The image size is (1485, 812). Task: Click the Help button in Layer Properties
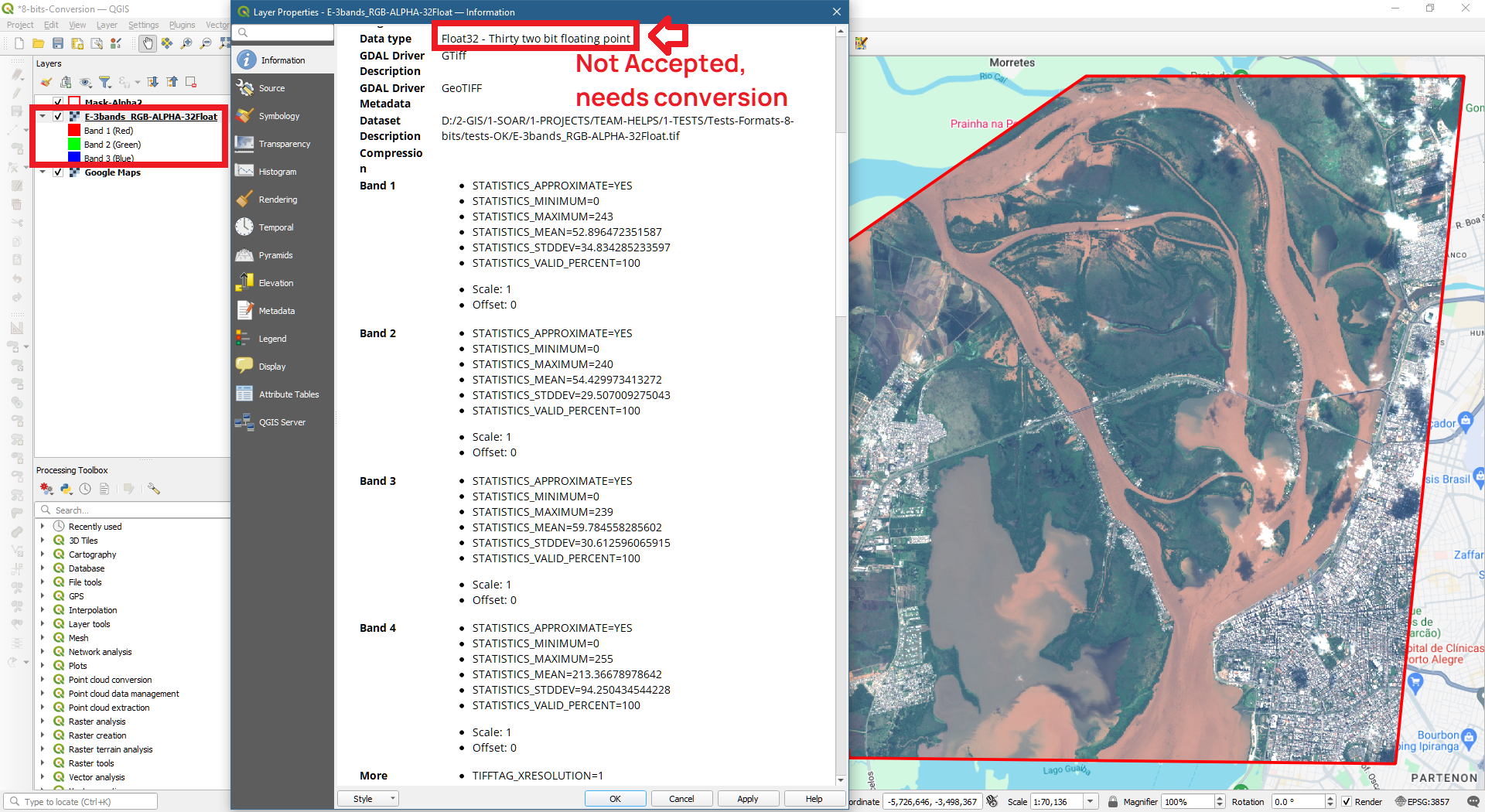pos(814,798)
